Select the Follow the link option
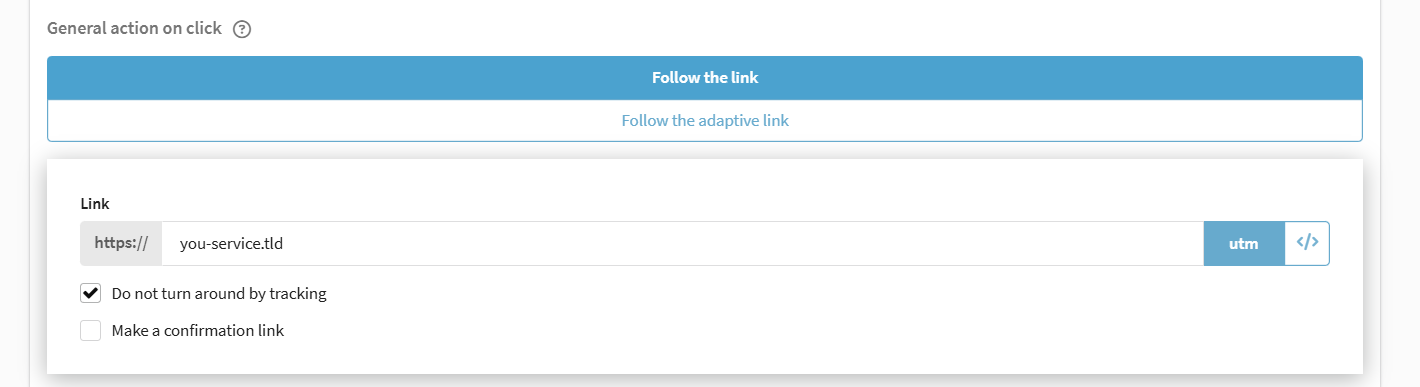The width and height of the screenshot is (1420, 387). point(705,78)
